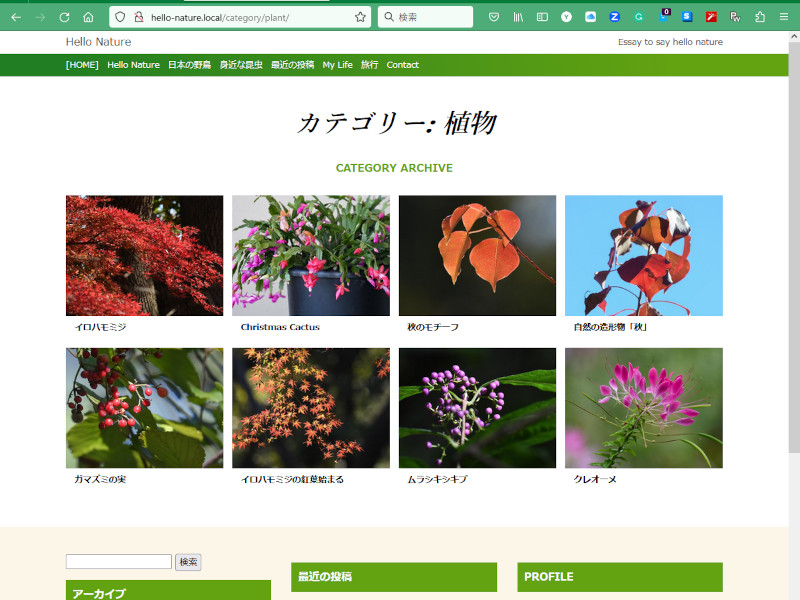Viewport: 800px width, 600px height.
Task: Go to the browser home page
Action: tap(88, 17)
